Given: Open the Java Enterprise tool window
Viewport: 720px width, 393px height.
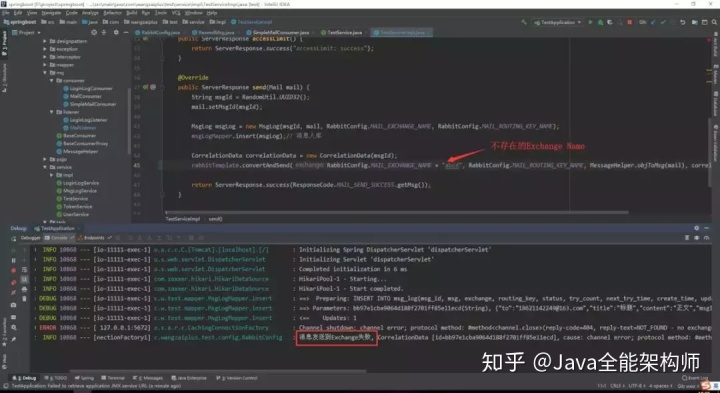Looking at the screenshot, I should click(189, 378).
